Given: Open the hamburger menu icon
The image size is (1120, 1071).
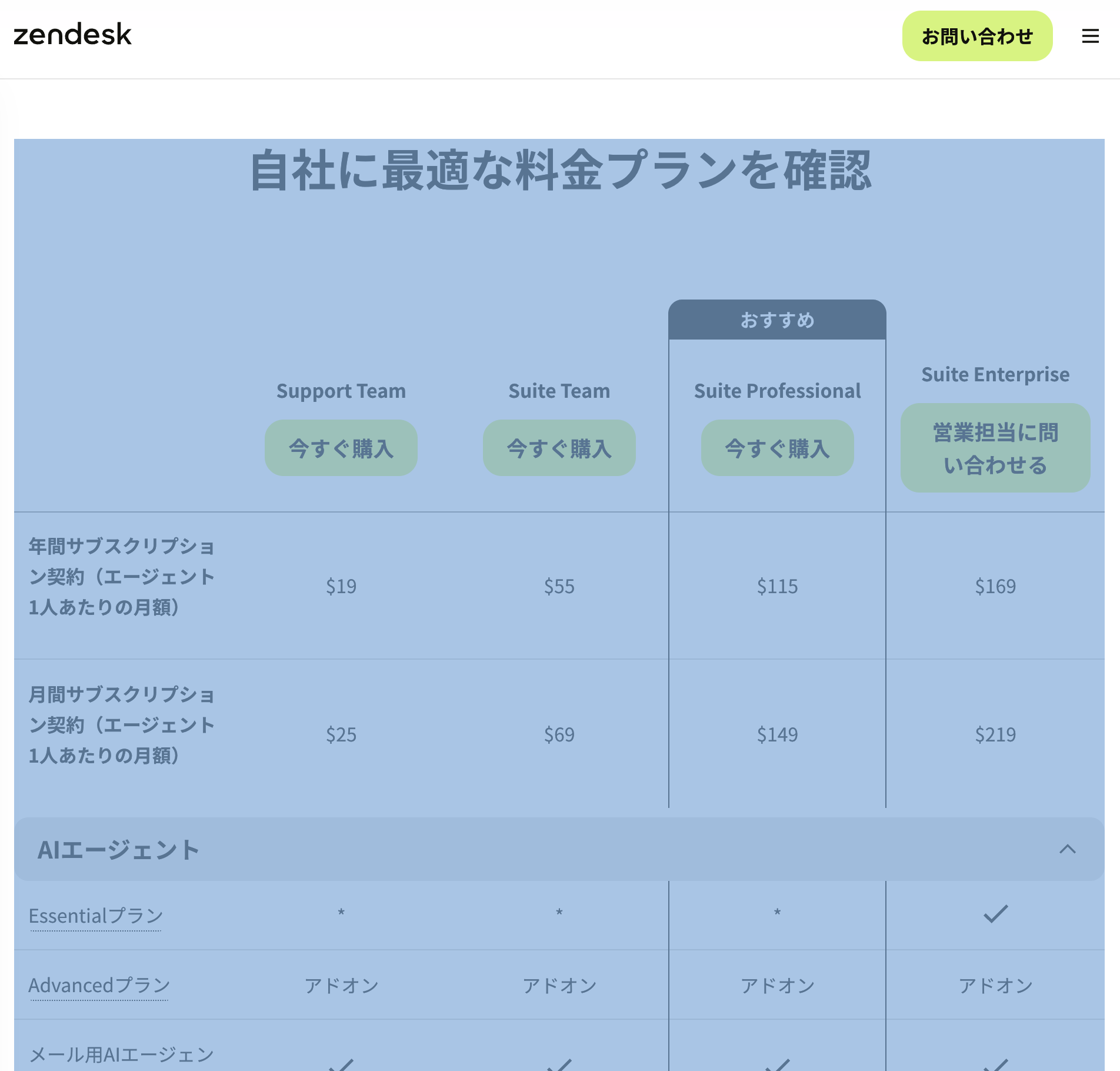Looking at the screenshot, I should 1090,36.
